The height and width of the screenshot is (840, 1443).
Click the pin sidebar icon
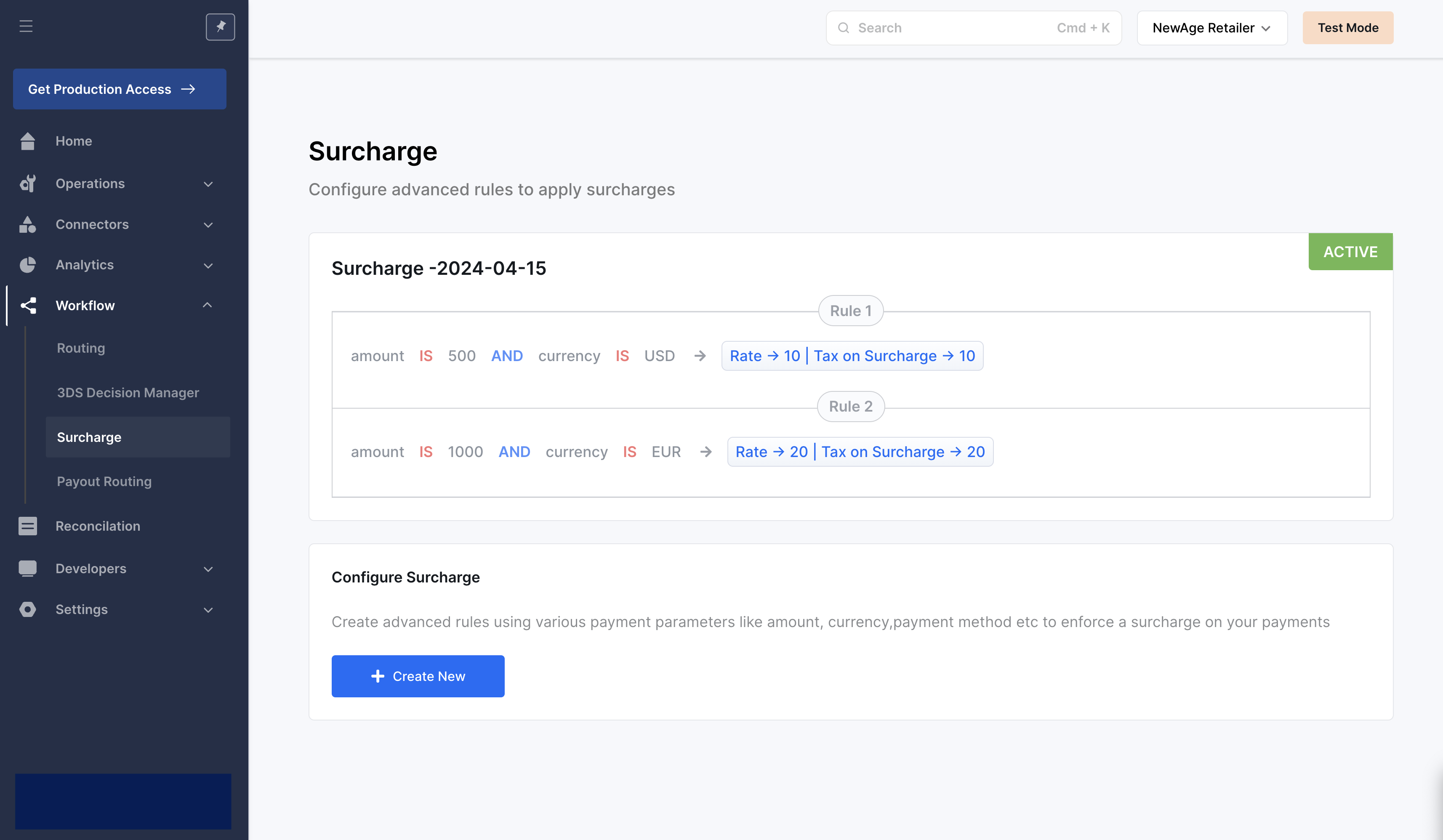221,27
